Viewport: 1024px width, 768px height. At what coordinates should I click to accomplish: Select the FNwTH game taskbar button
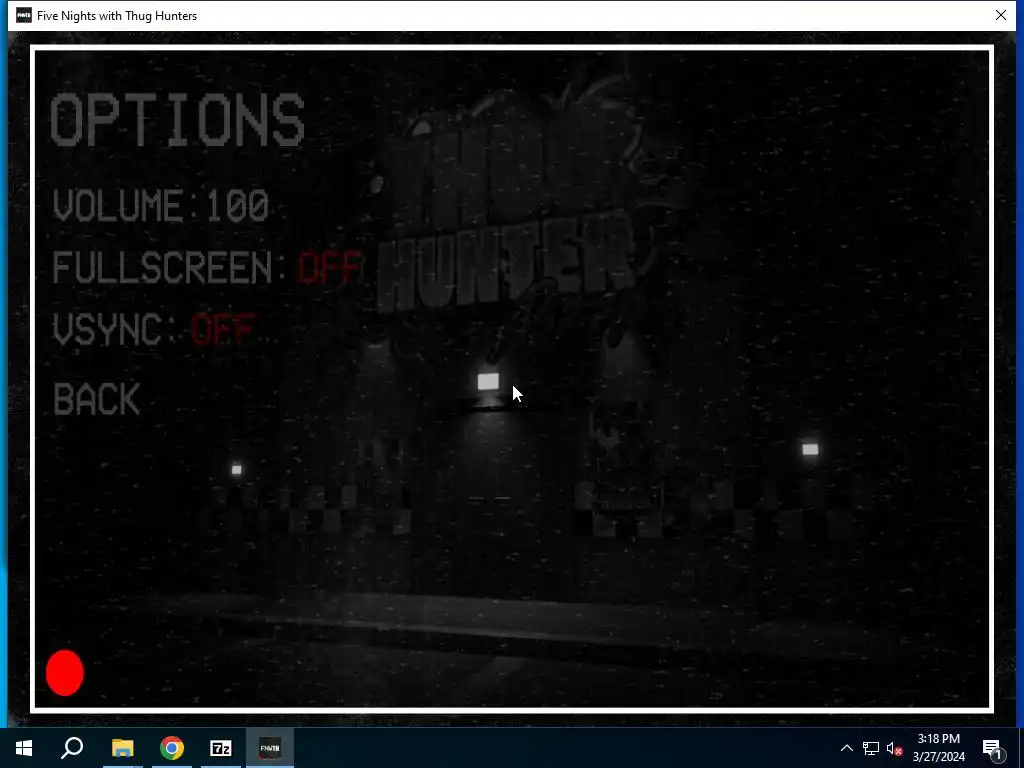click(270, 748)
